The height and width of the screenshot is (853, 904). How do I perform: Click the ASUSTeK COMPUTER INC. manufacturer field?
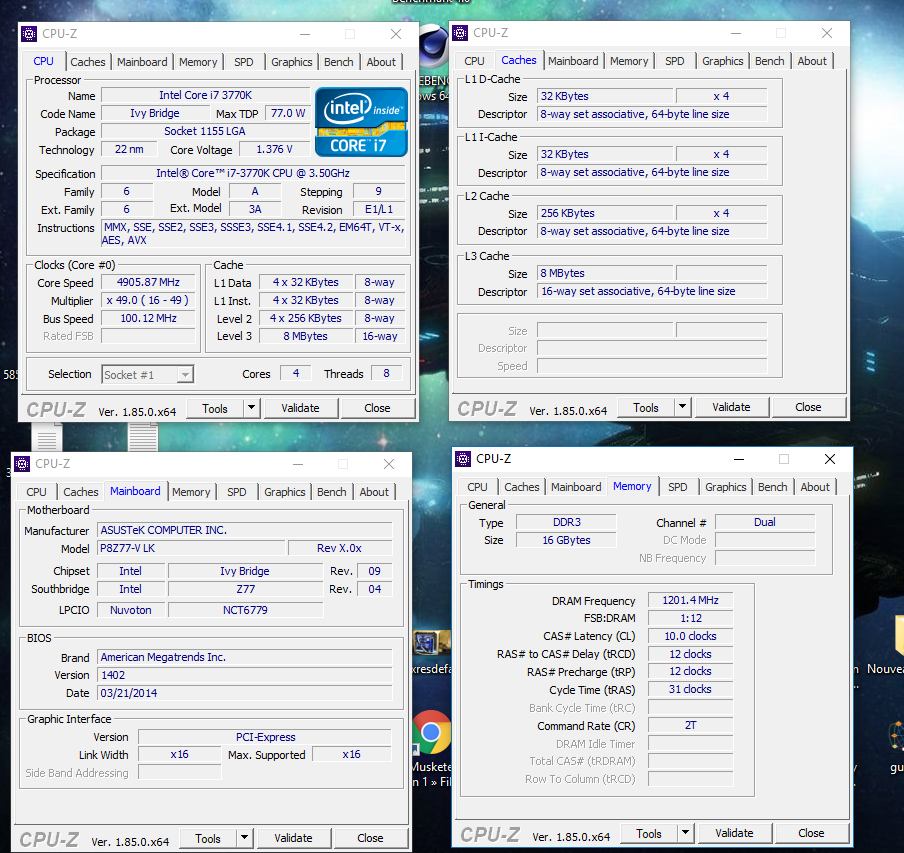[x=244, y=530]
